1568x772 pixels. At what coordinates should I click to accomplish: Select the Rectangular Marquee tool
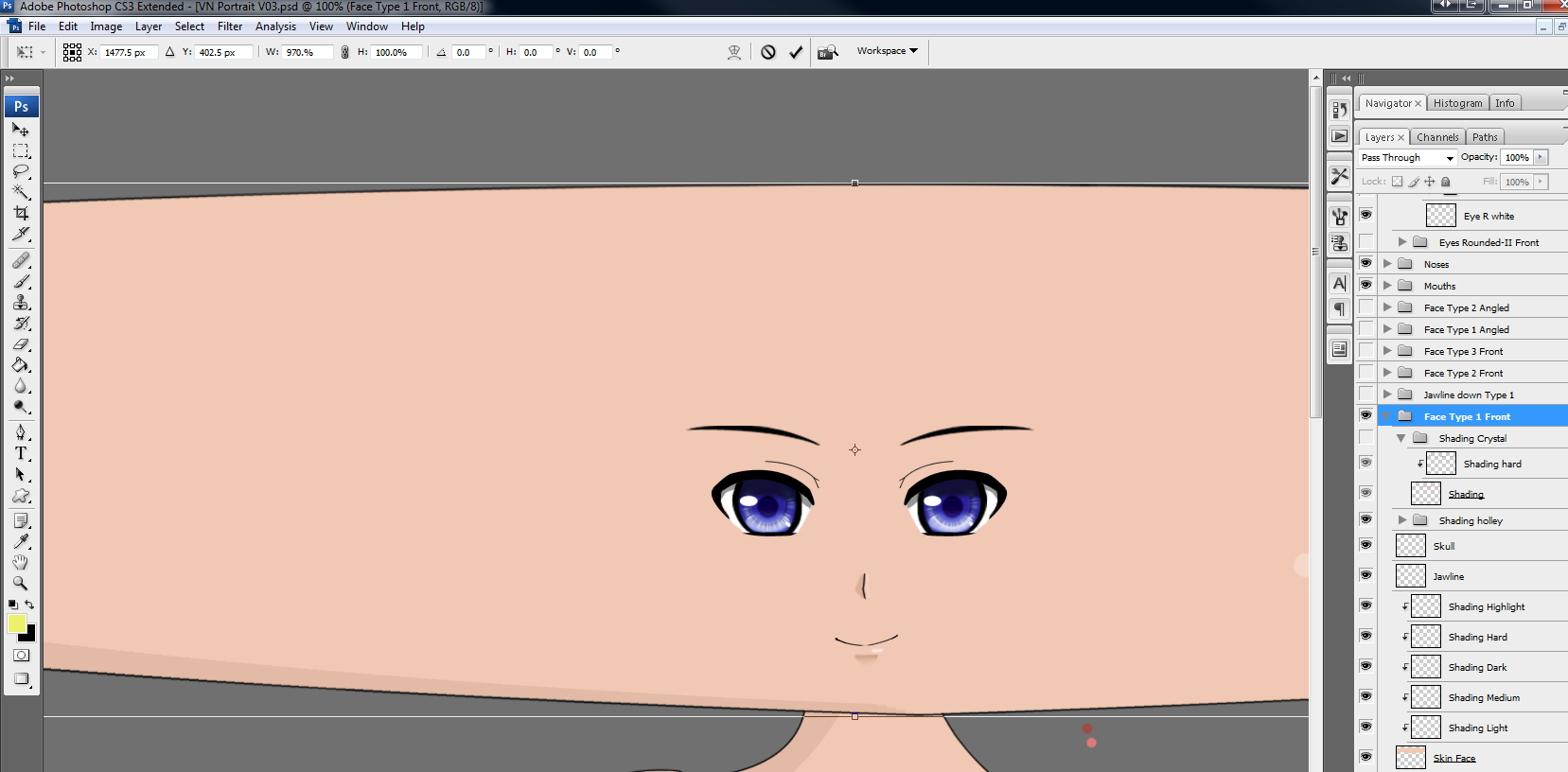21,151
